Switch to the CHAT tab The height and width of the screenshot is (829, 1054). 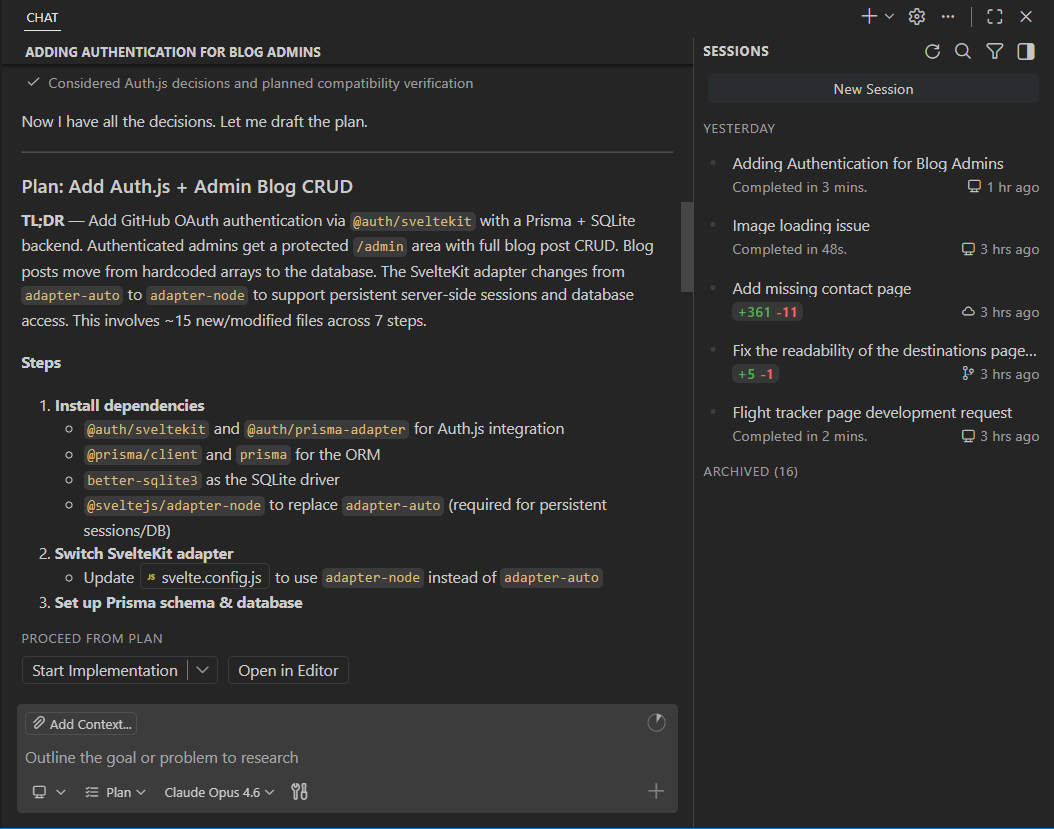pos(42,17)
